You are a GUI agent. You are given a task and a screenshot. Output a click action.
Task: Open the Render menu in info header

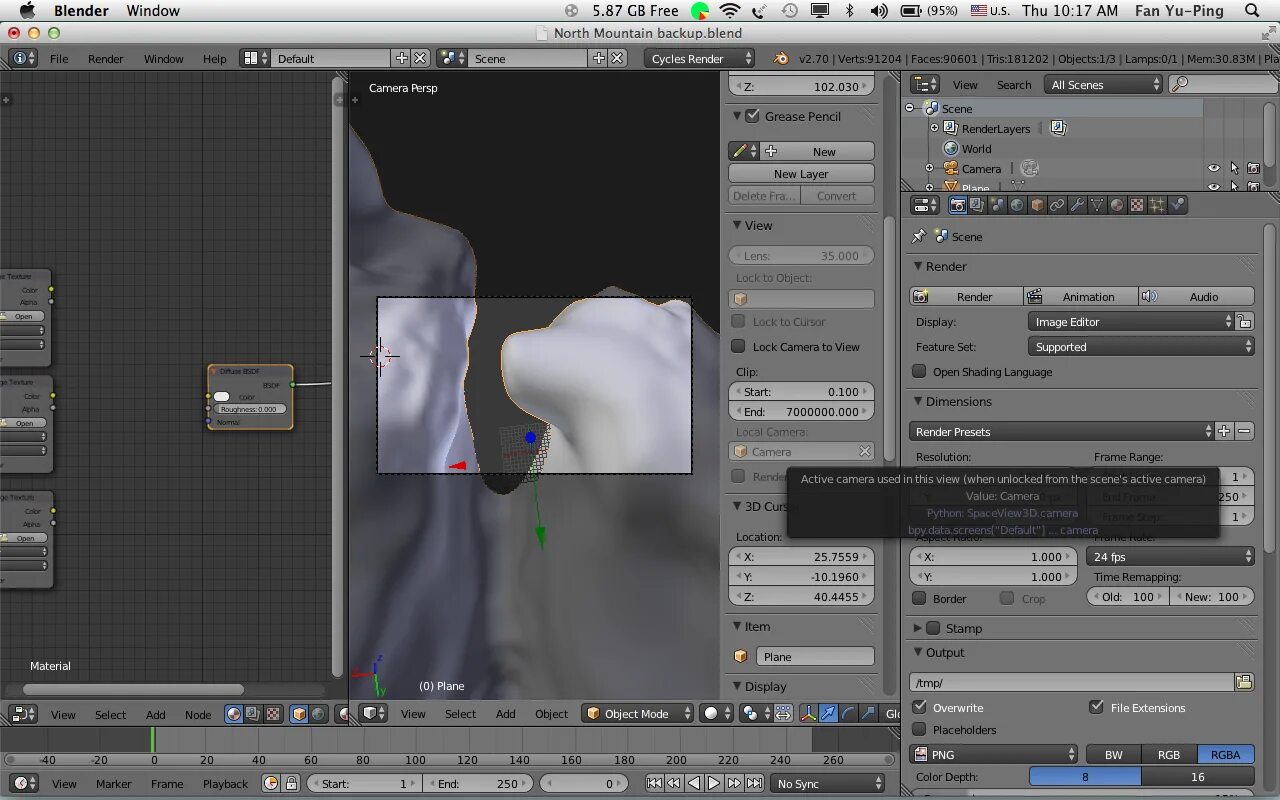(106, 59)
